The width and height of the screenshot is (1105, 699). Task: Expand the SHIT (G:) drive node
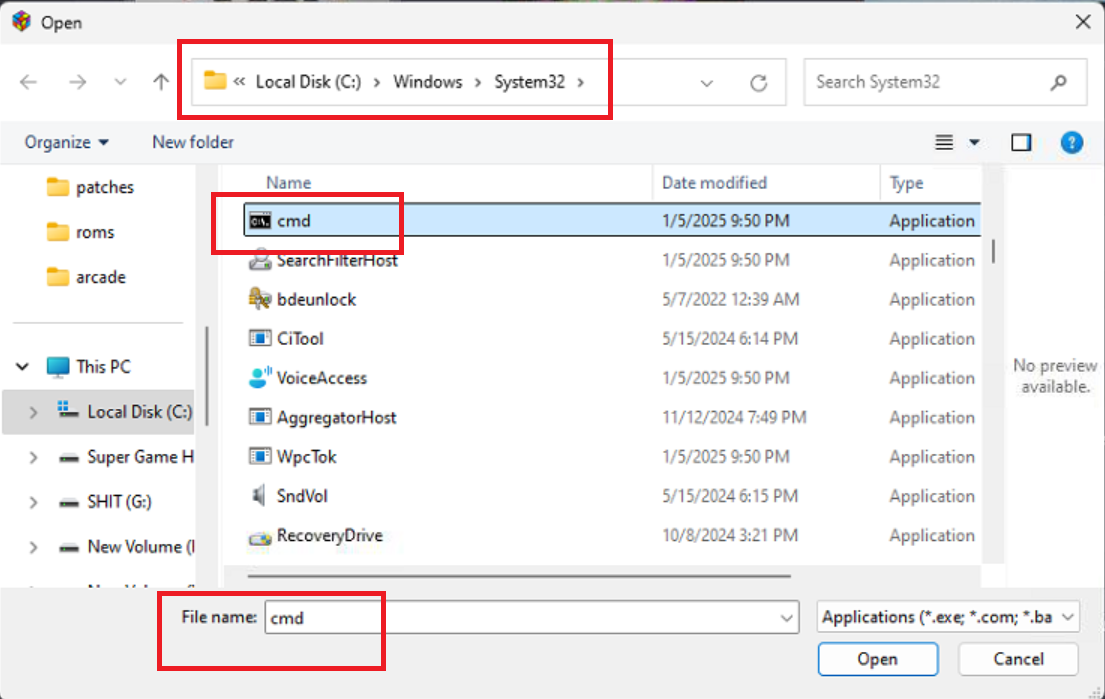pyautogui.click(x=33, y=502)
